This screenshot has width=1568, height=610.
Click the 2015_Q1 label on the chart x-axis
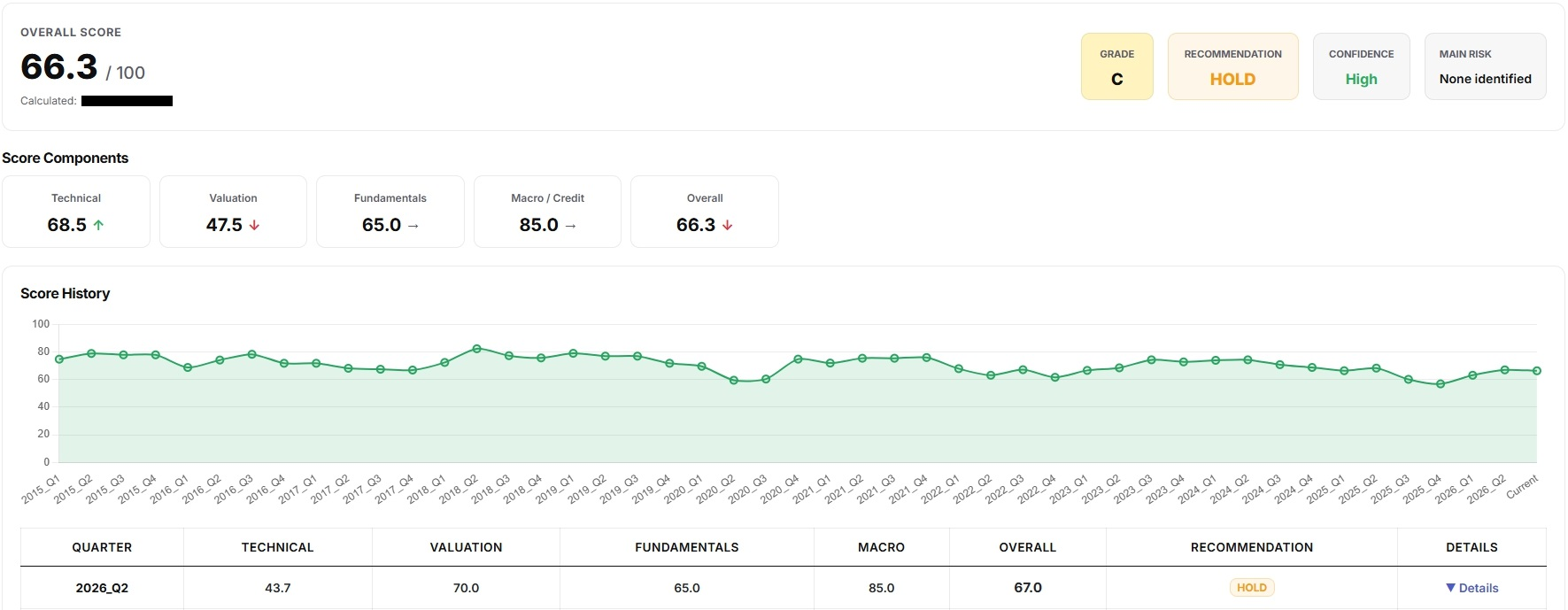tap(41, 490)
